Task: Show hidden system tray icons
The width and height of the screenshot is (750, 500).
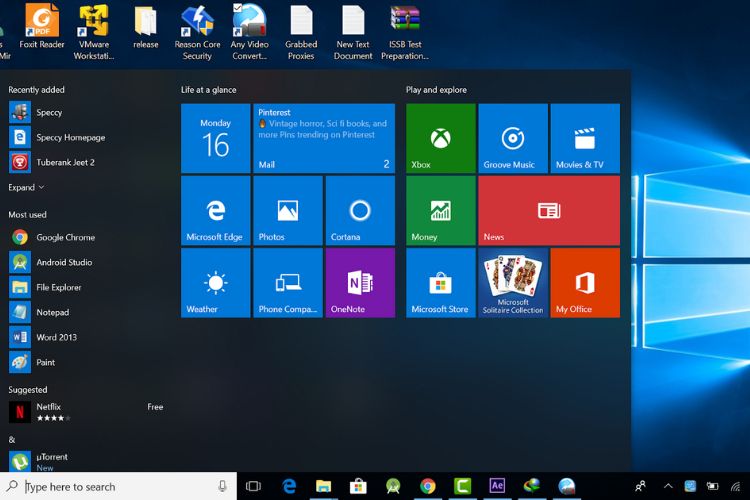Action: 668,486
